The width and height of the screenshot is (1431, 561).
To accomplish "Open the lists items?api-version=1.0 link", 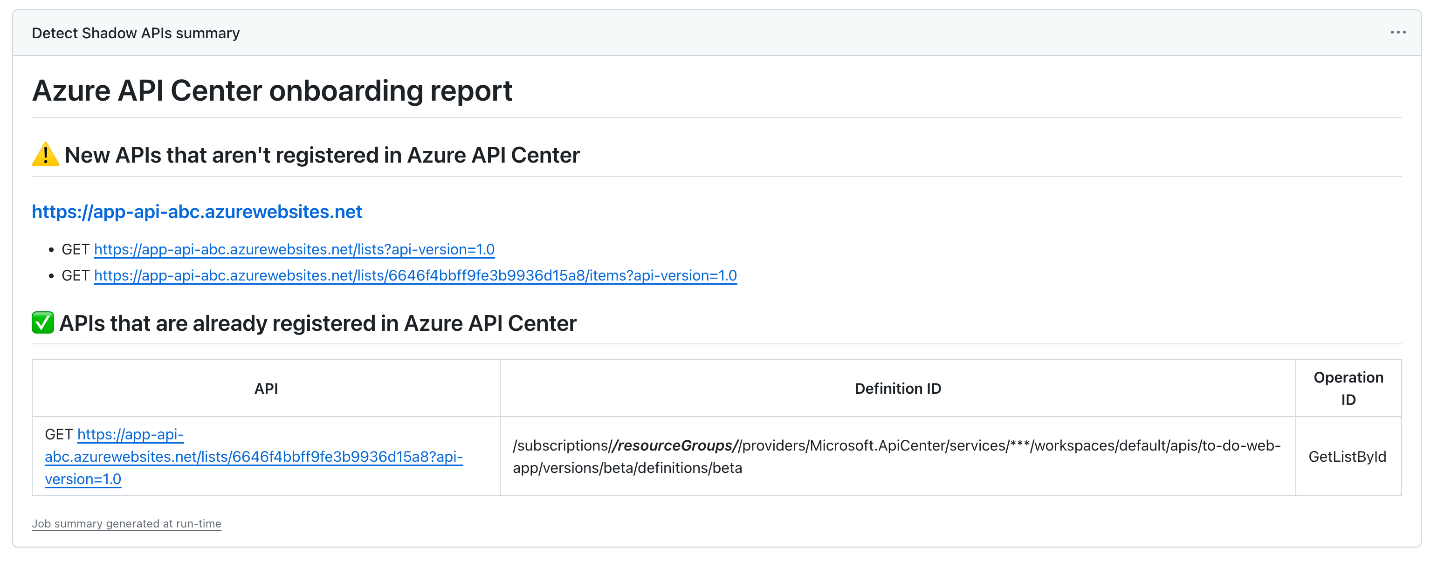I will (415, 276).
